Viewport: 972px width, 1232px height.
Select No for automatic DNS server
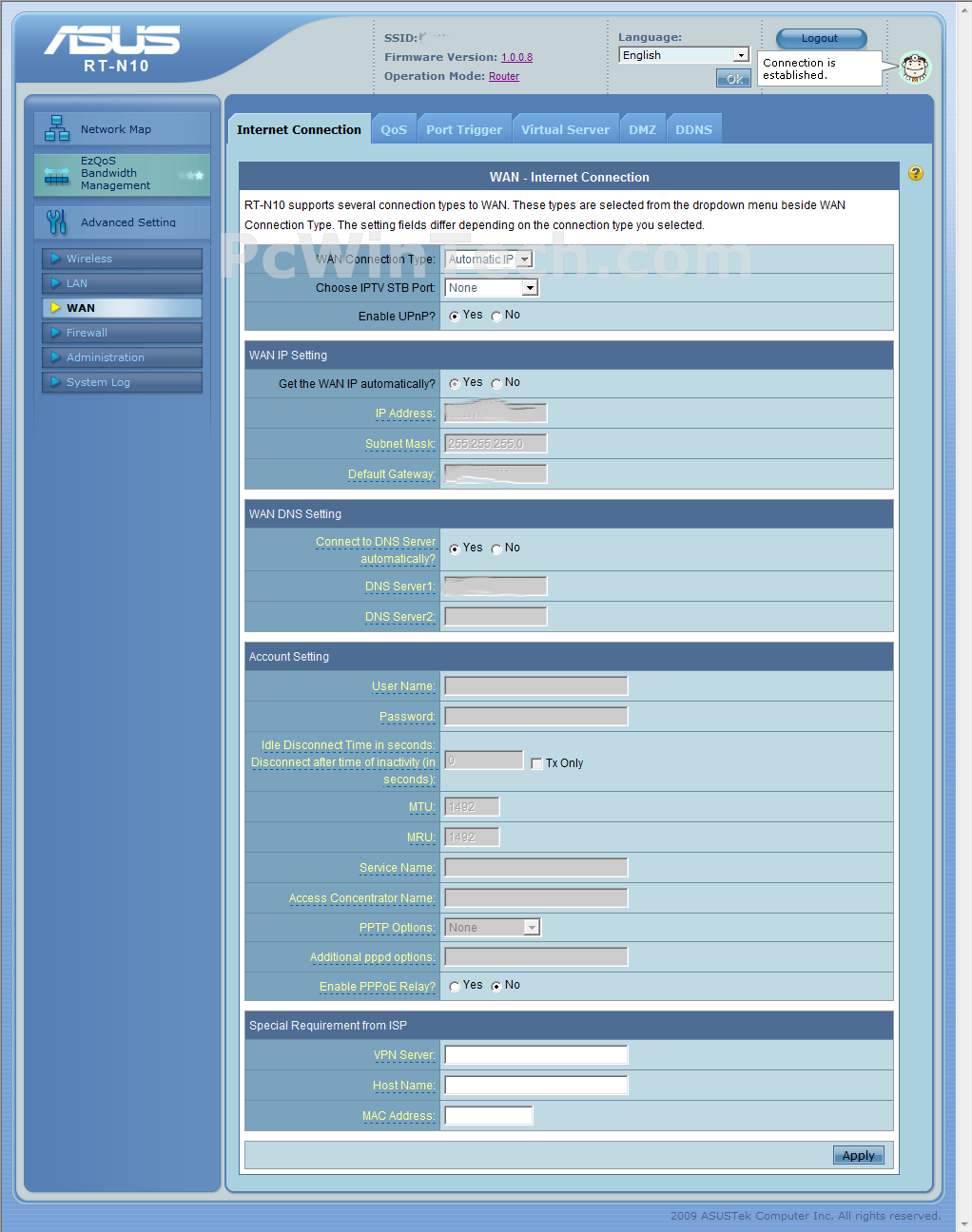pos(496,549)
